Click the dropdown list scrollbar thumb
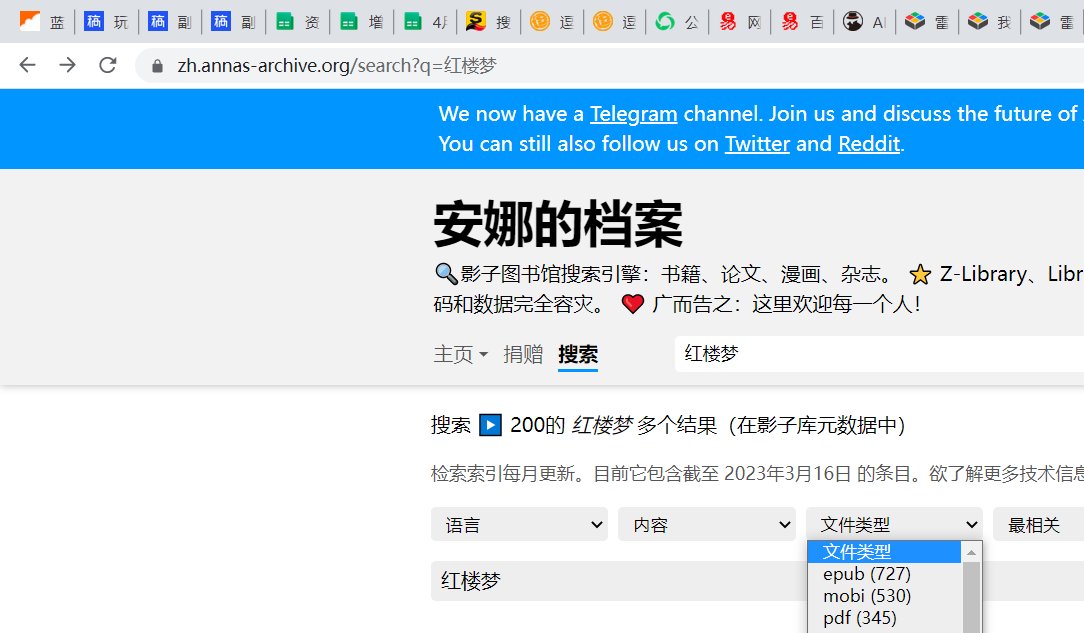 (971, 598)
